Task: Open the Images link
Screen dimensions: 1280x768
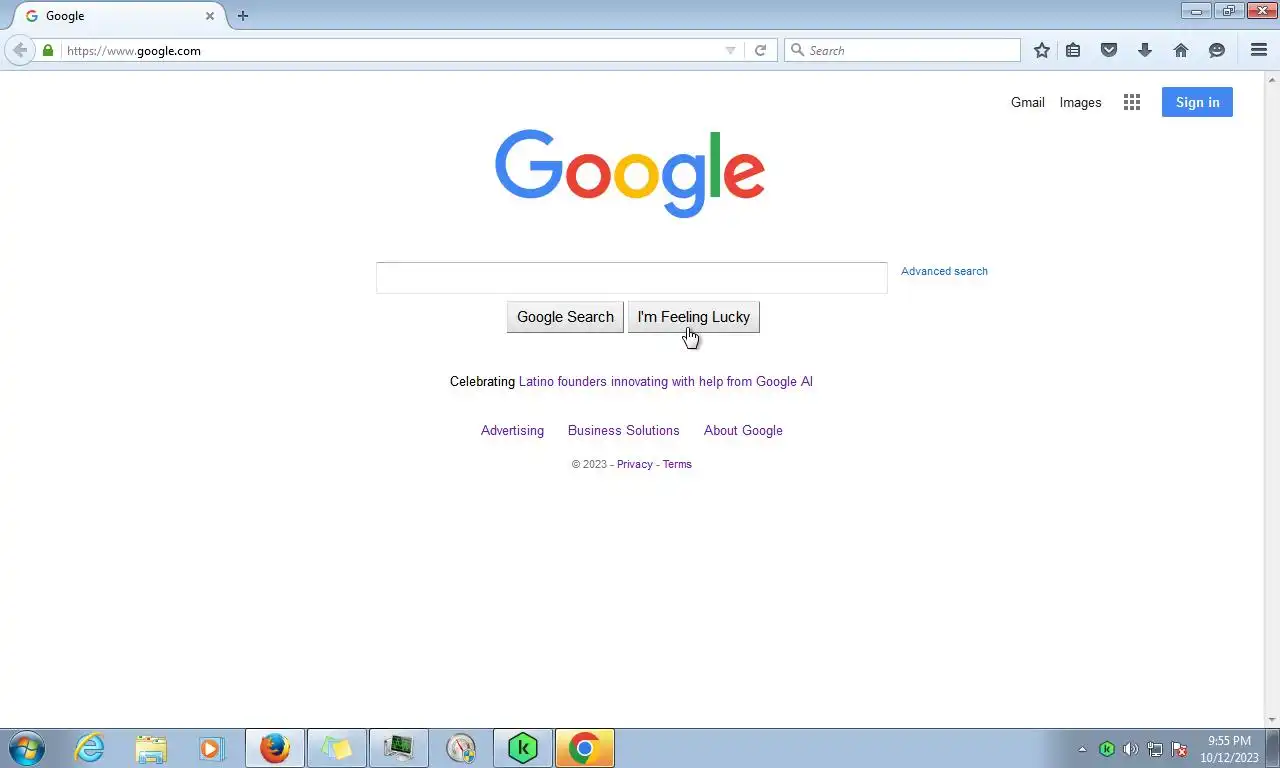Action: coord(1080,102)
